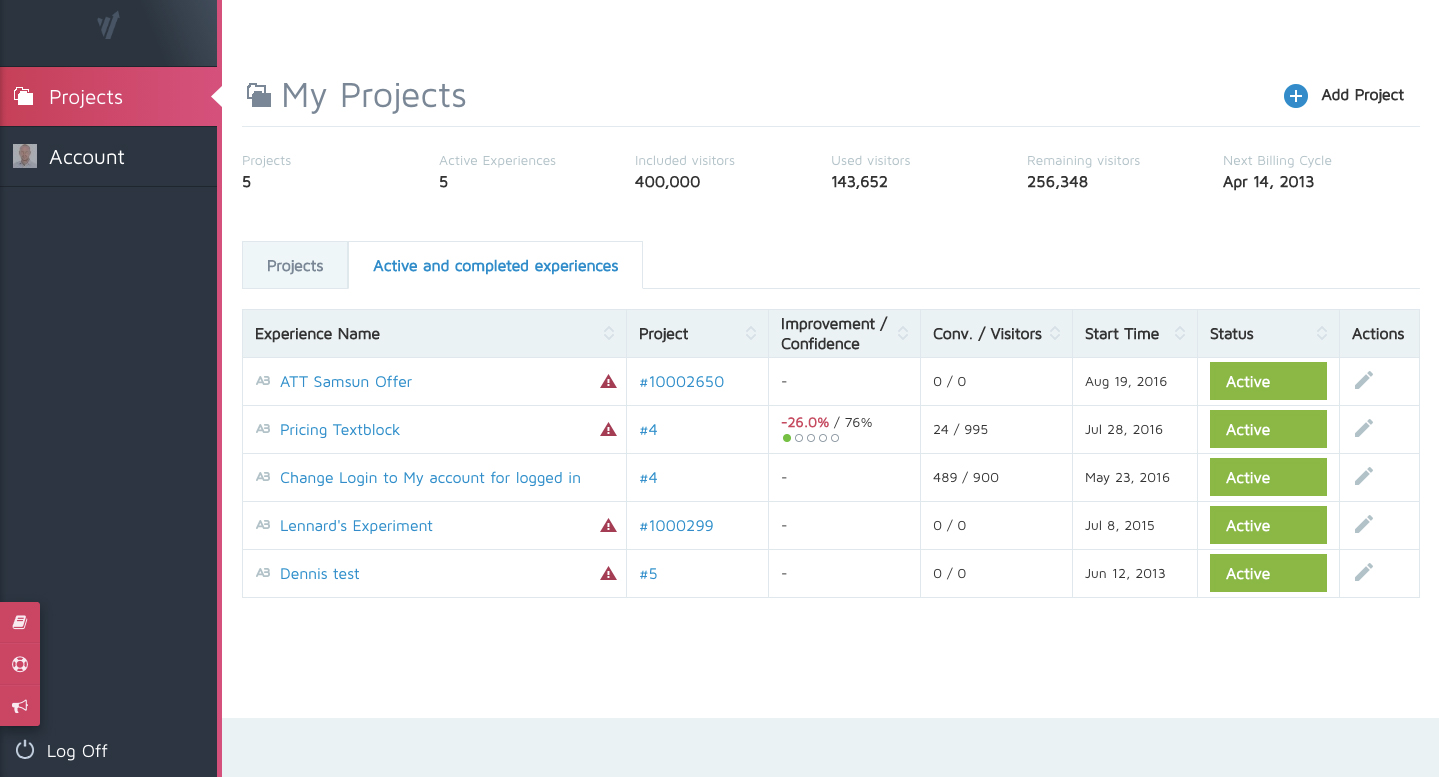
Task: Click A/B icon beside Change Login row
Action: tap(263, 477)
